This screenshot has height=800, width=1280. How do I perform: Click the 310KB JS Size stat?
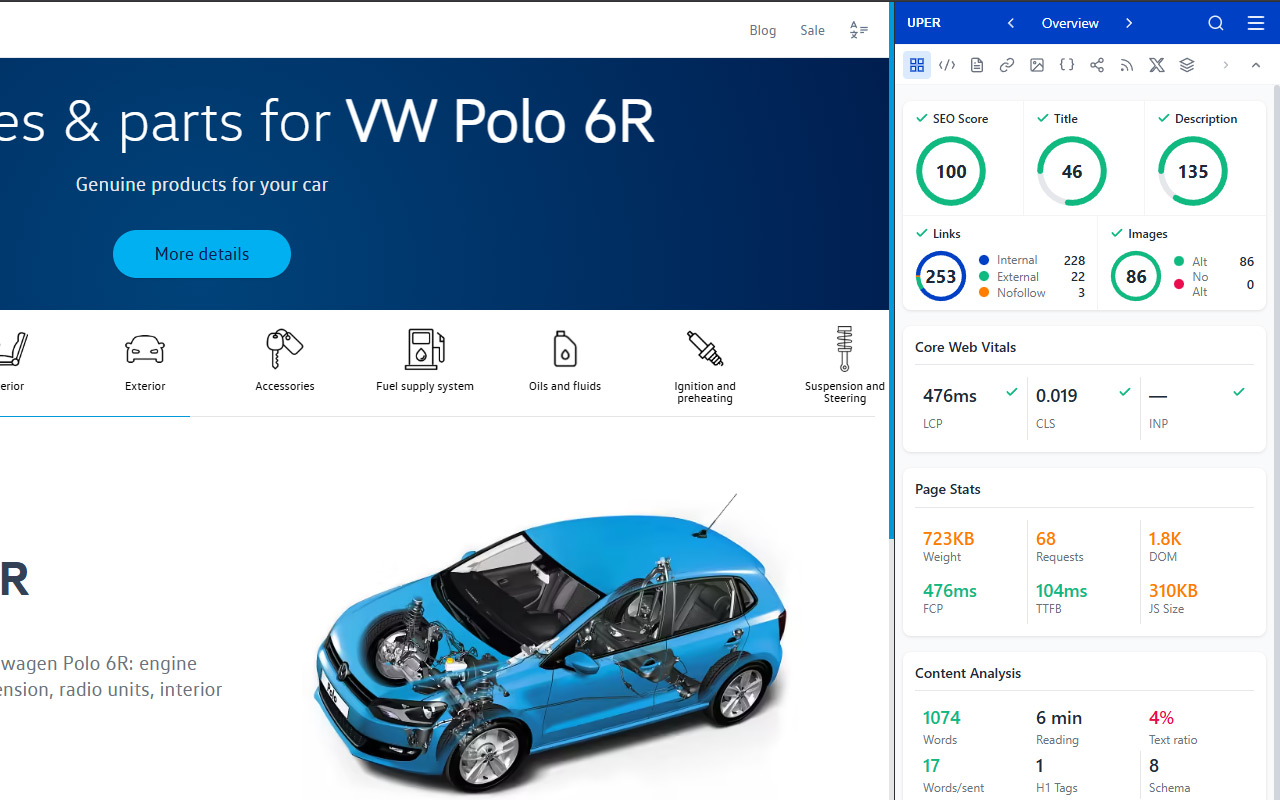point(1173,598)
